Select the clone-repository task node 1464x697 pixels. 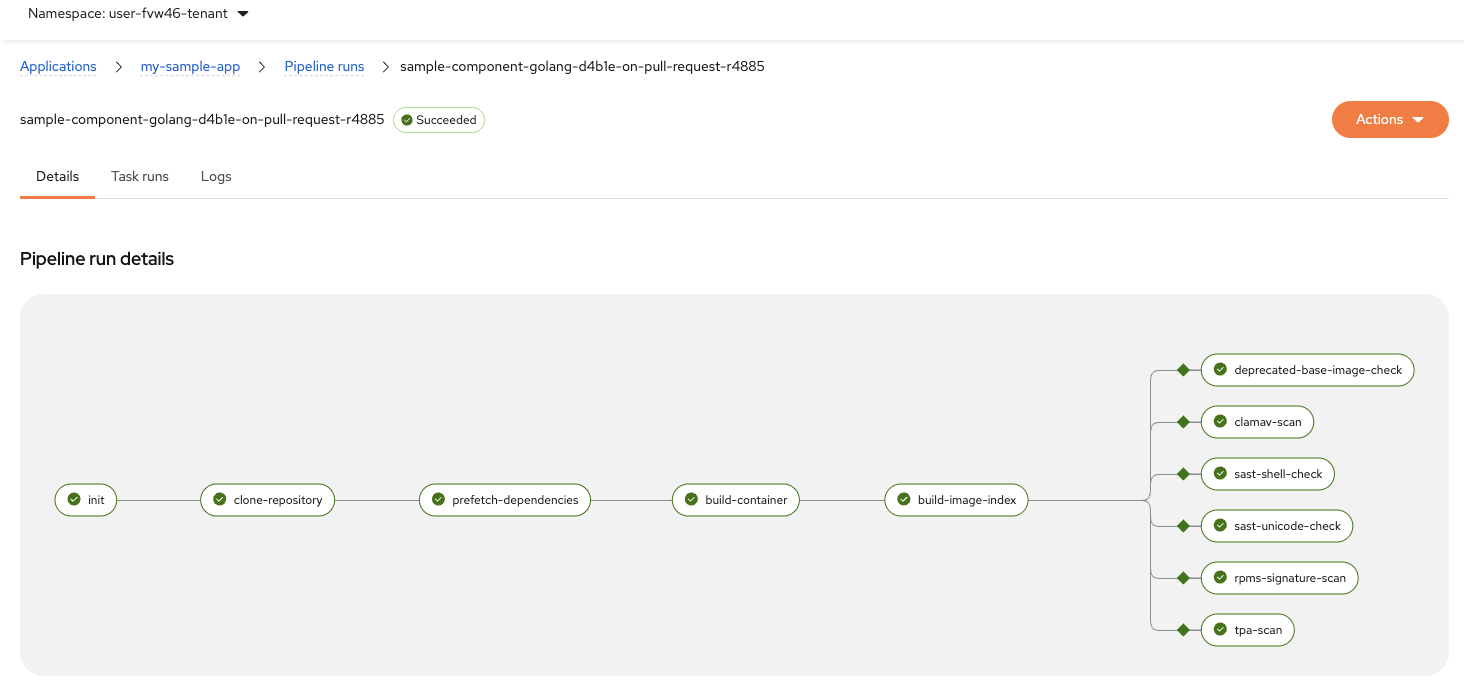pyautogui.click(x=267, y=500)
